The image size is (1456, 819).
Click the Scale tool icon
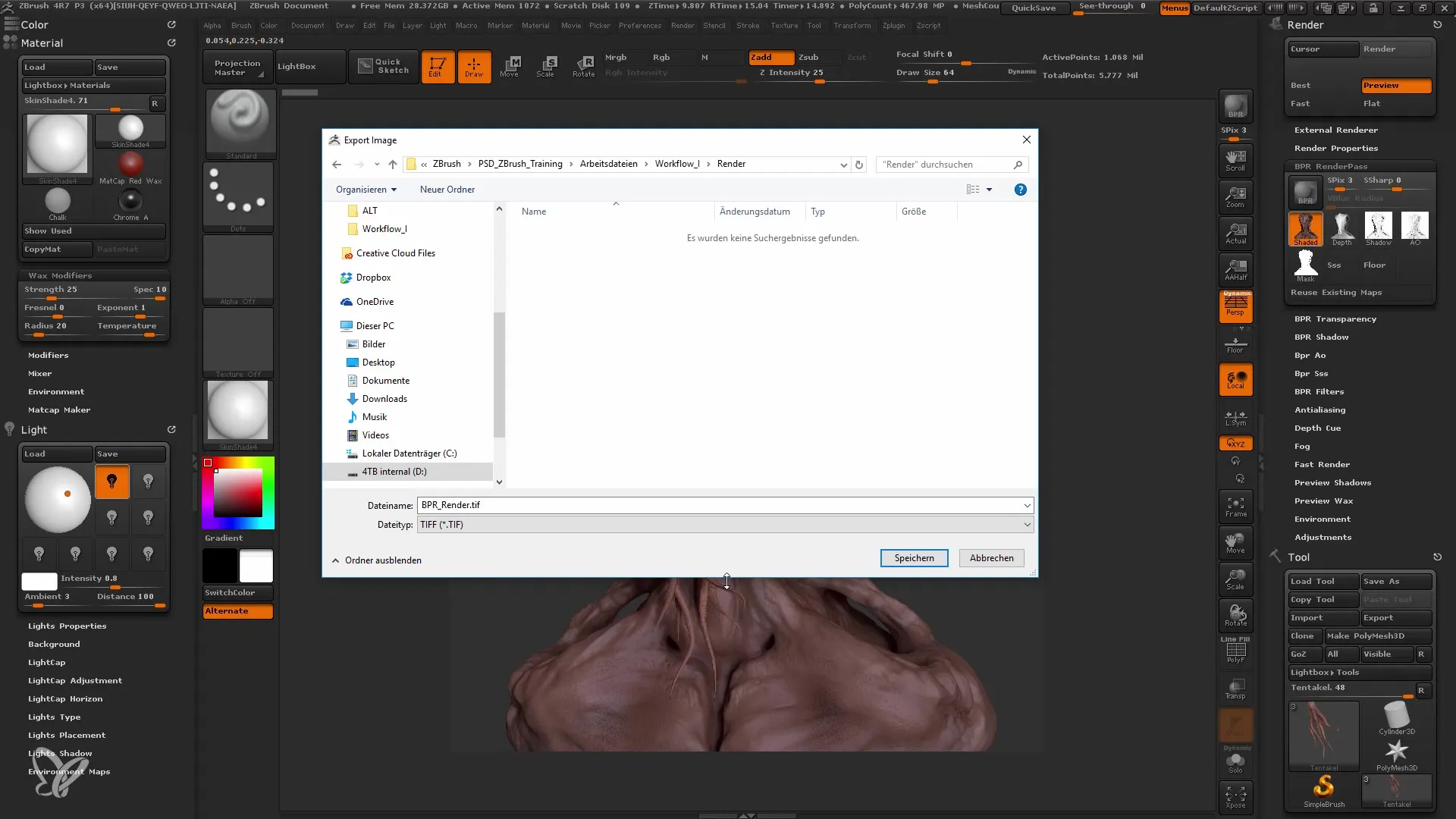click(x=547, y=64)
